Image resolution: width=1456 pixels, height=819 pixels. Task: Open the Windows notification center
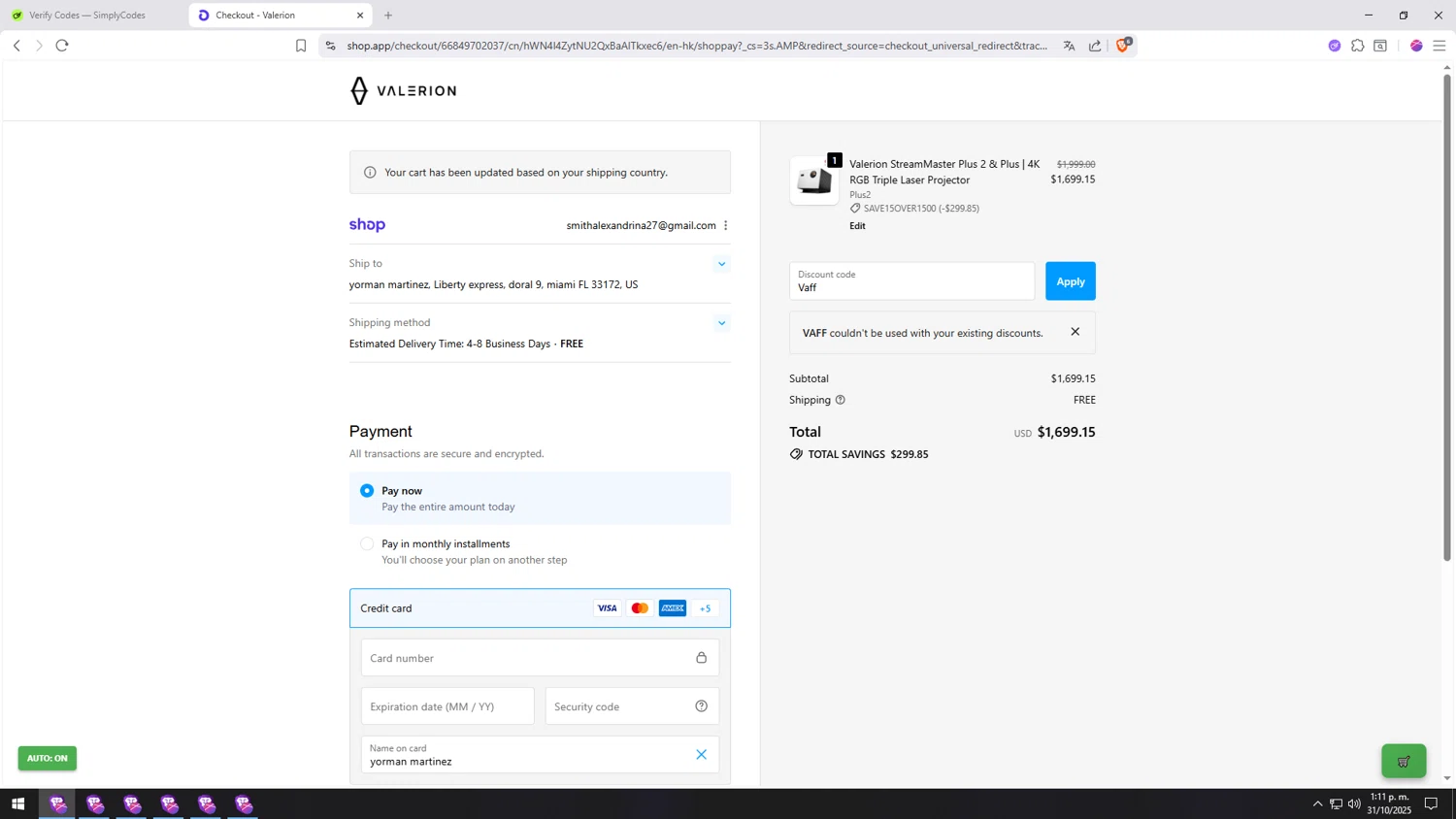pos(1431,804)
